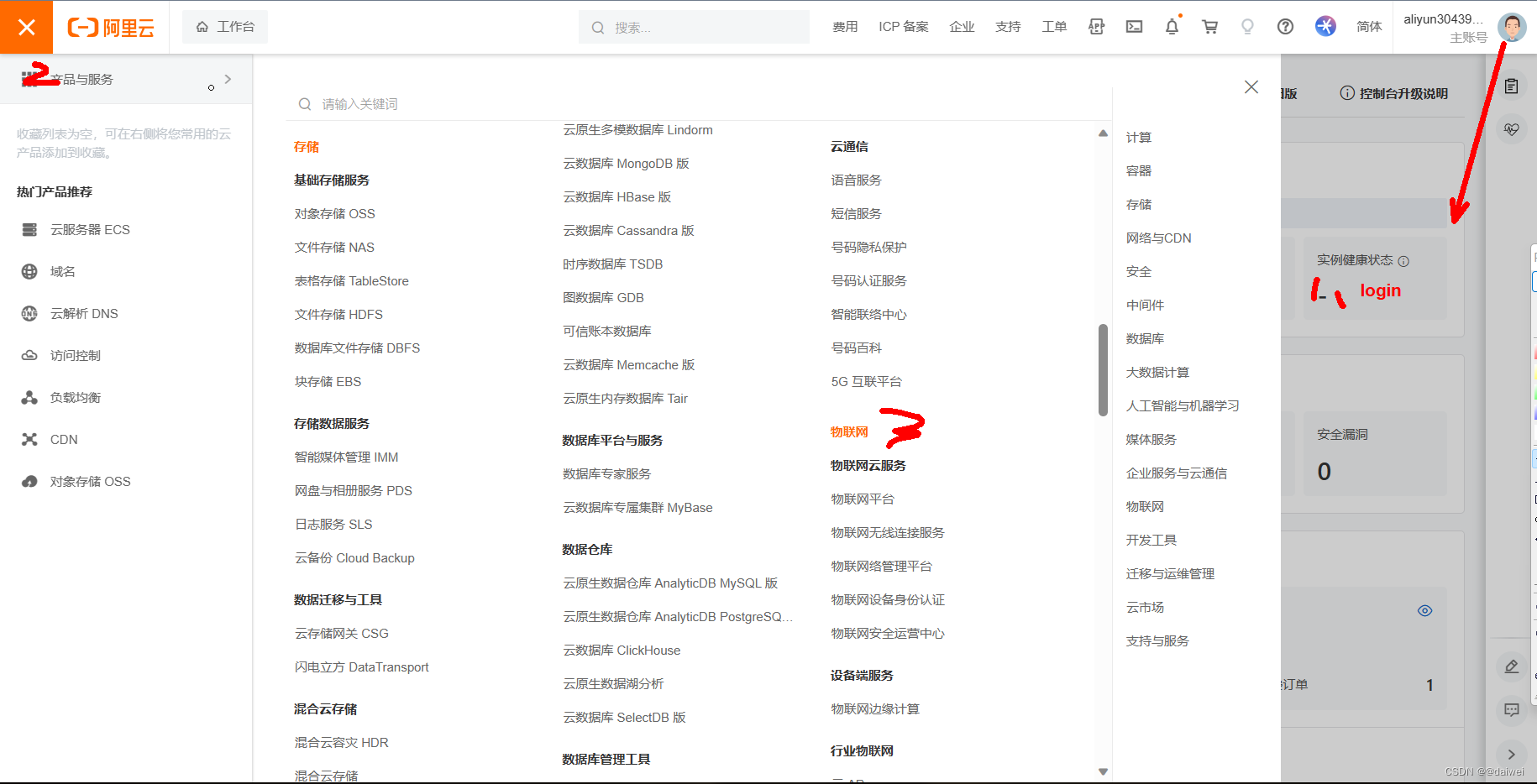Toggle the eye visibility icon
1537x784 pixels.
pyautogui.click(x=1424, y=611)
